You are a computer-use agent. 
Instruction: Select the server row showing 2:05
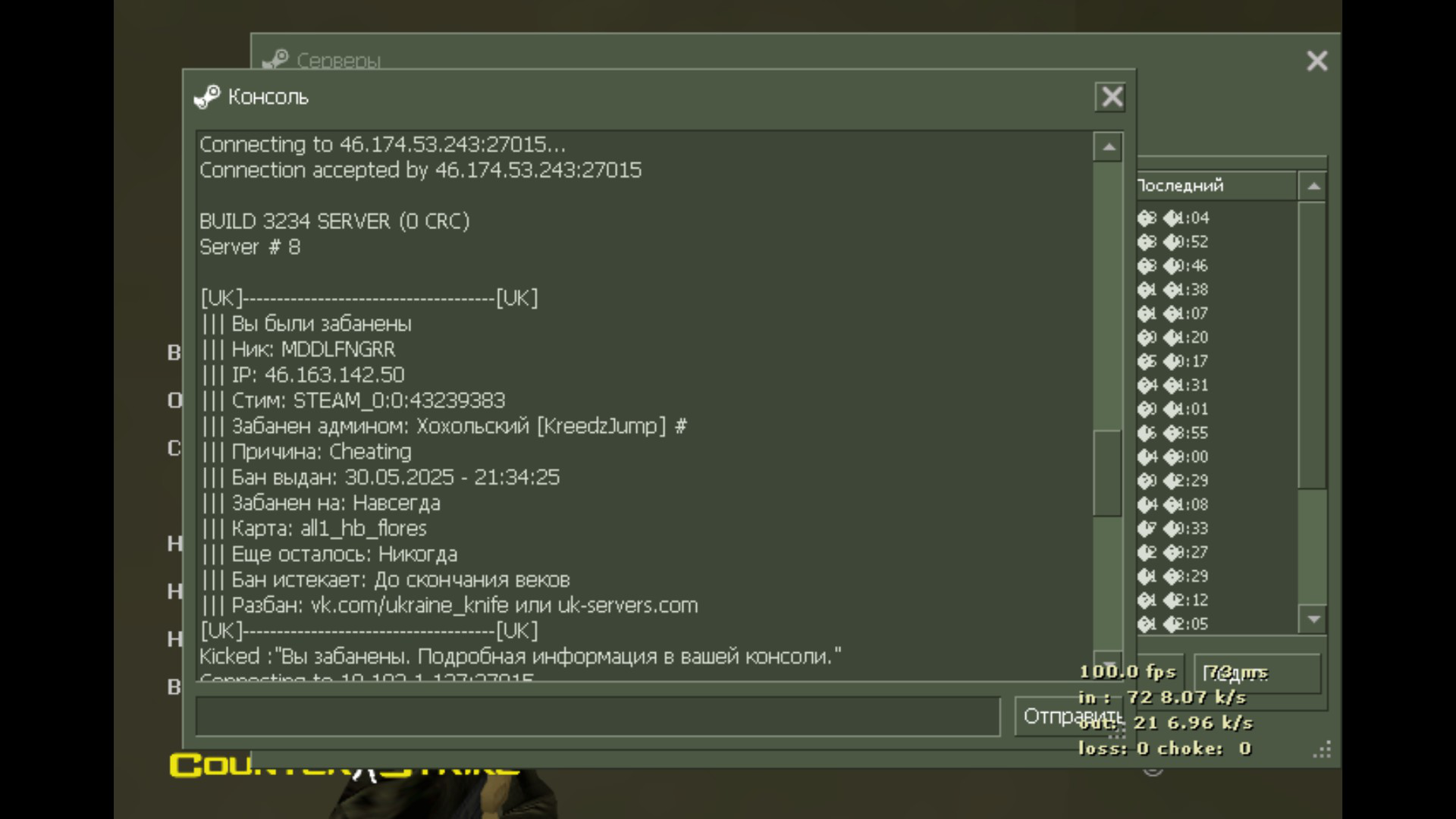click(1216, 624)
